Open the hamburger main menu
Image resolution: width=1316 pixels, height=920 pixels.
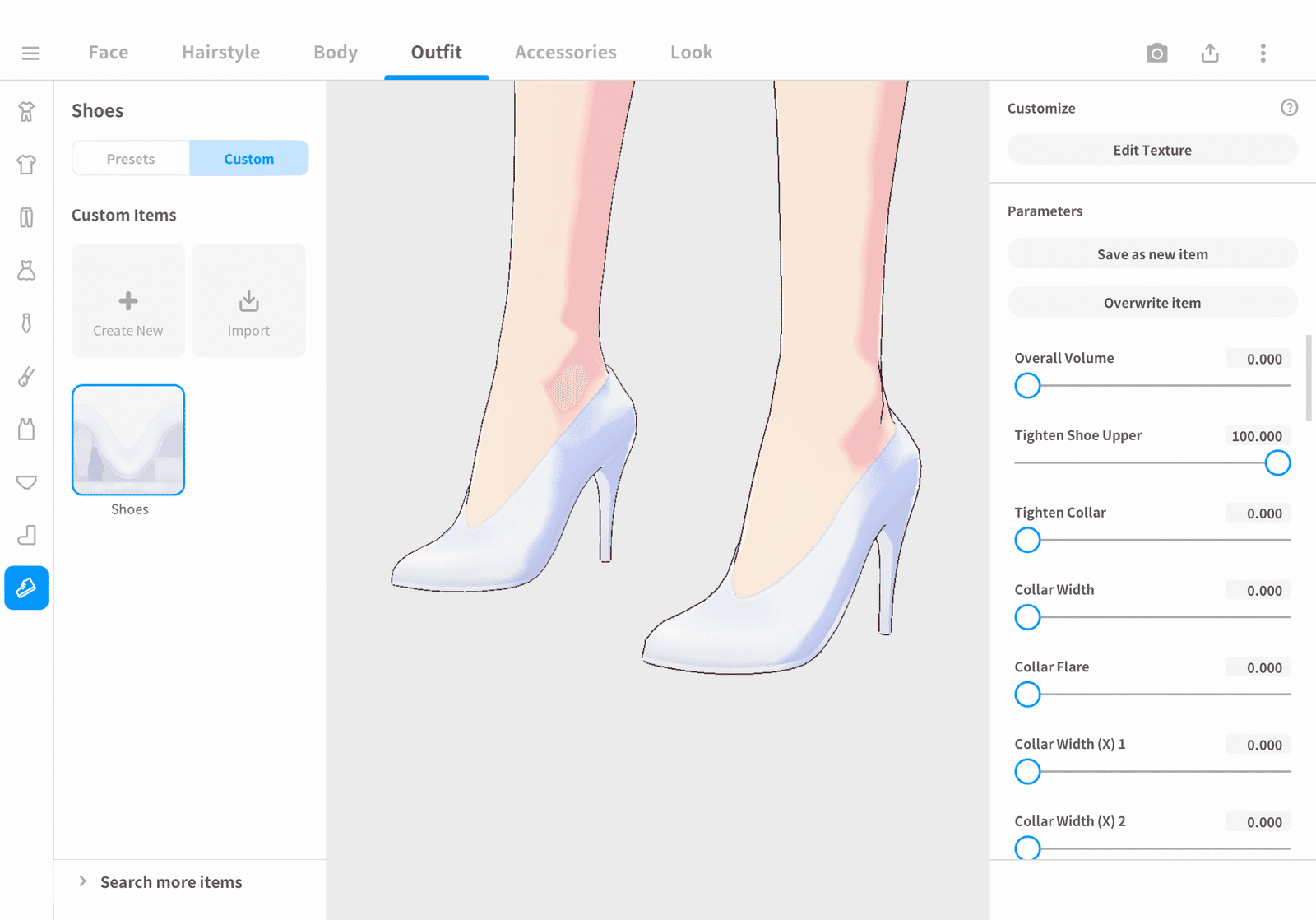tap(30, 53)
